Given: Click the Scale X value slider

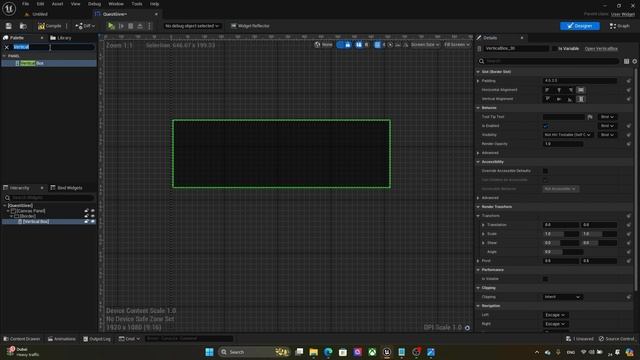Looking at the screenshot, I should pyautogui.click(x=561, y=234).
